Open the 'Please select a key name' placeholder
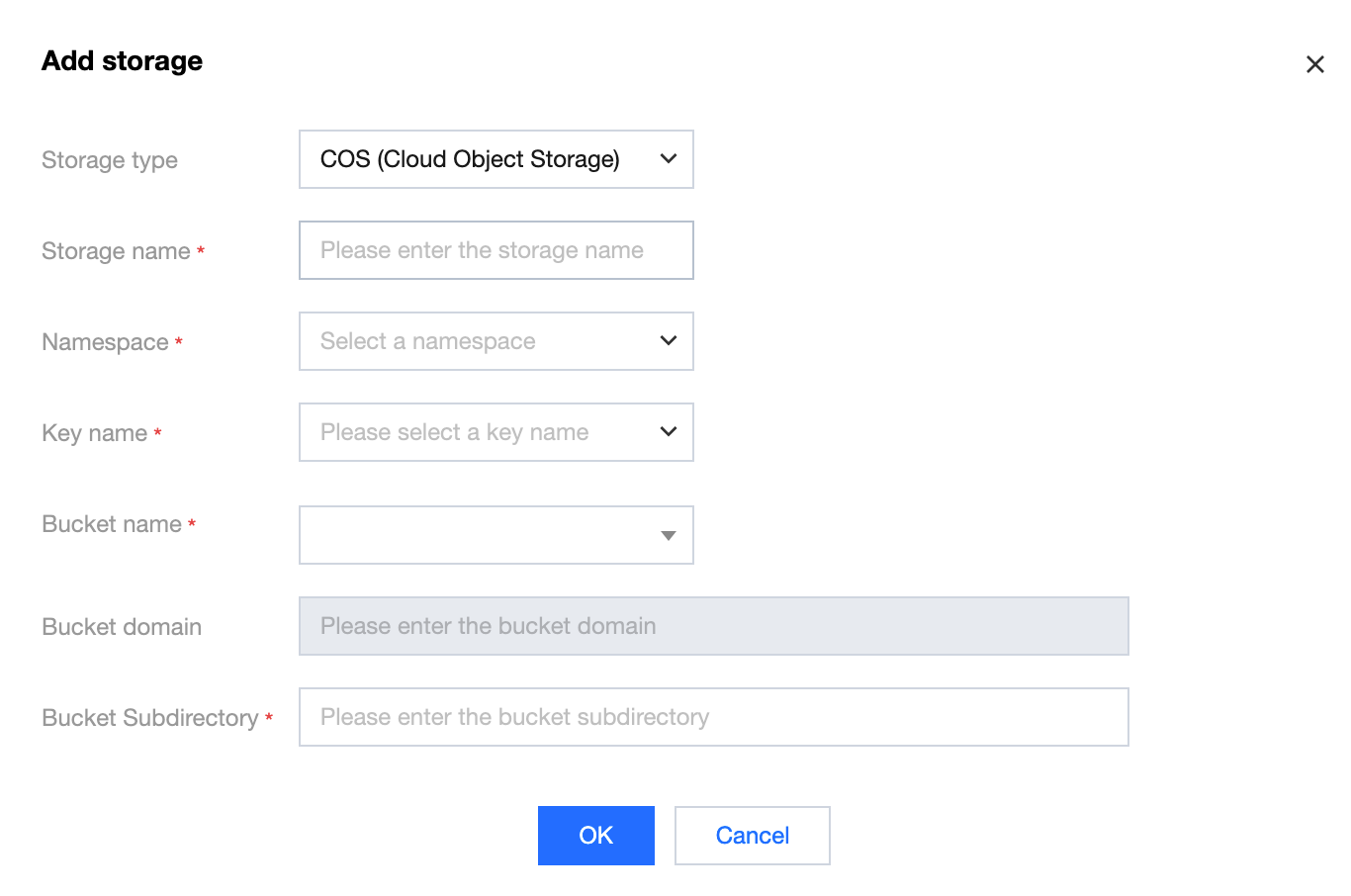 pyautogui.click(x=454, y=432)
